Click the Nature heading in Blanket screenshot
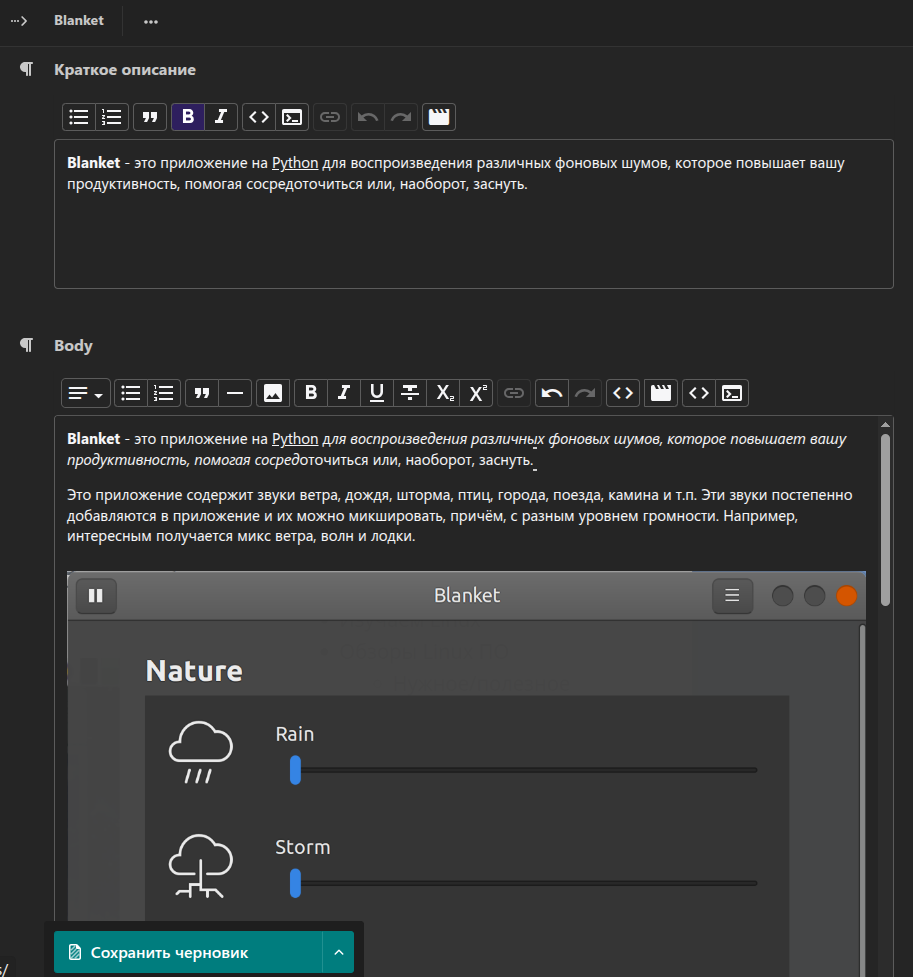Screen dimensions: 913x977 click(x=194, y=671)
